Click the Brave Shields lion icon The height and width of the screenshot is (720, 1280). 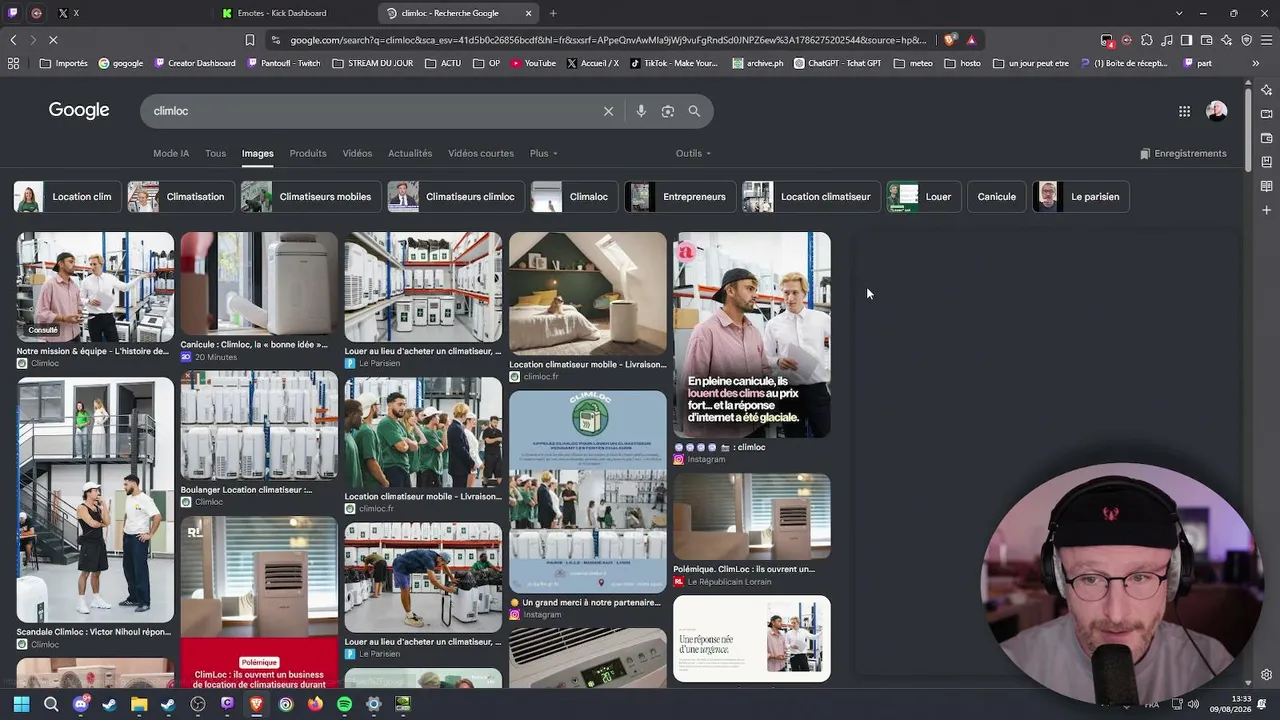[x=950, y=40]
